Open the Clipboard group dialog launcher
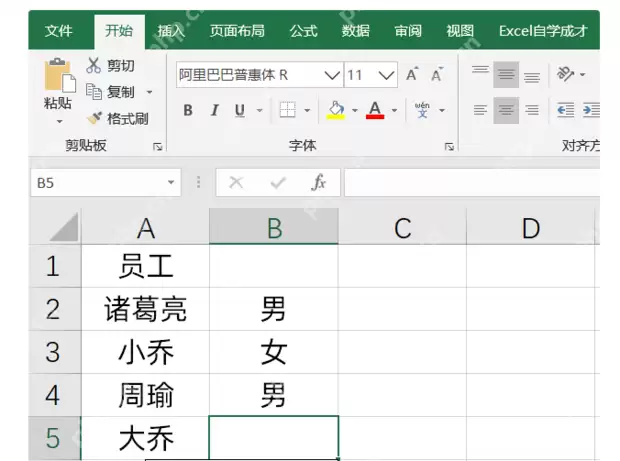Screen dimensions: 620x461 157,147
